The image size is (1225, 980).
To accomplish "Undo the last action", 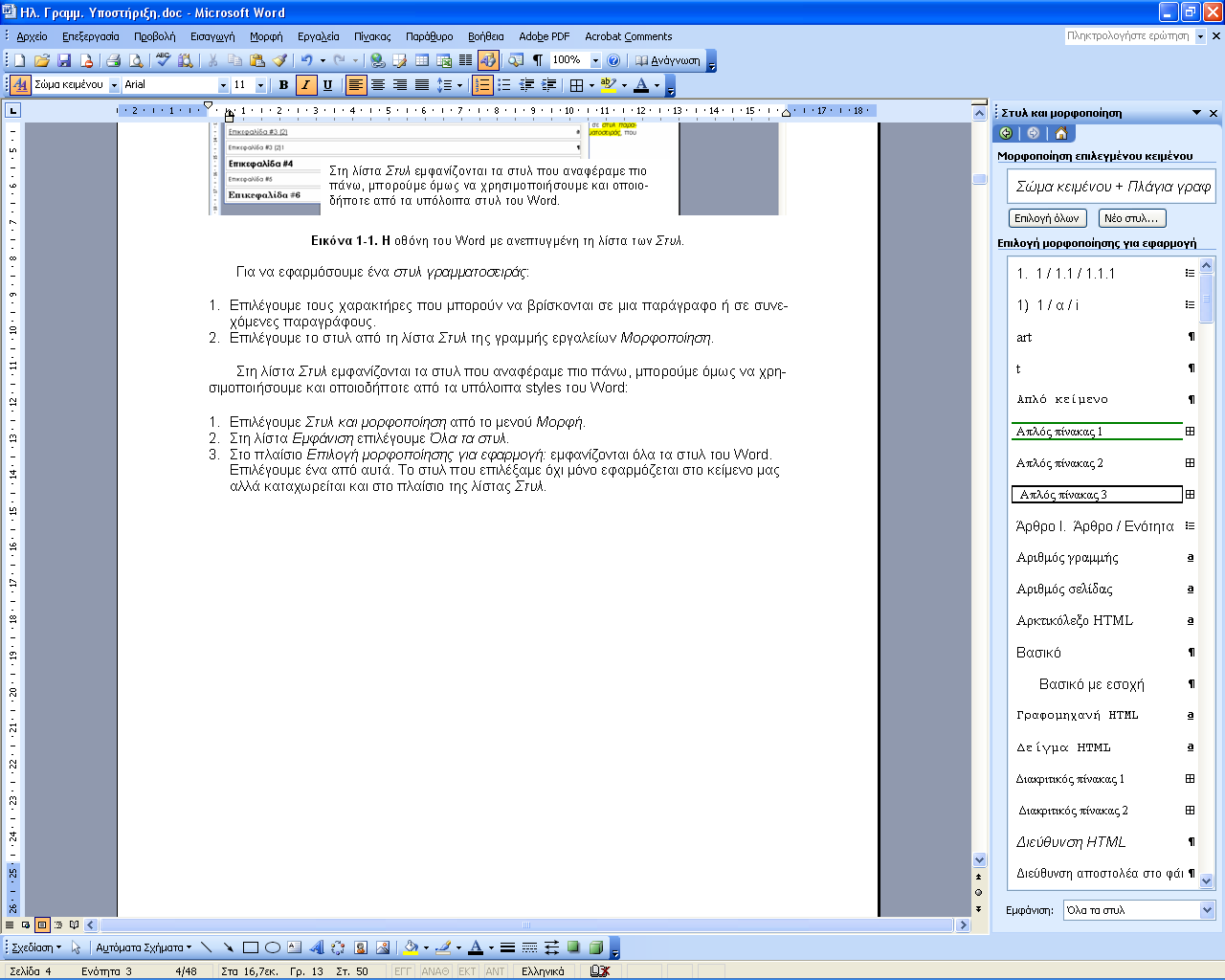I will [x=306, y=60].
